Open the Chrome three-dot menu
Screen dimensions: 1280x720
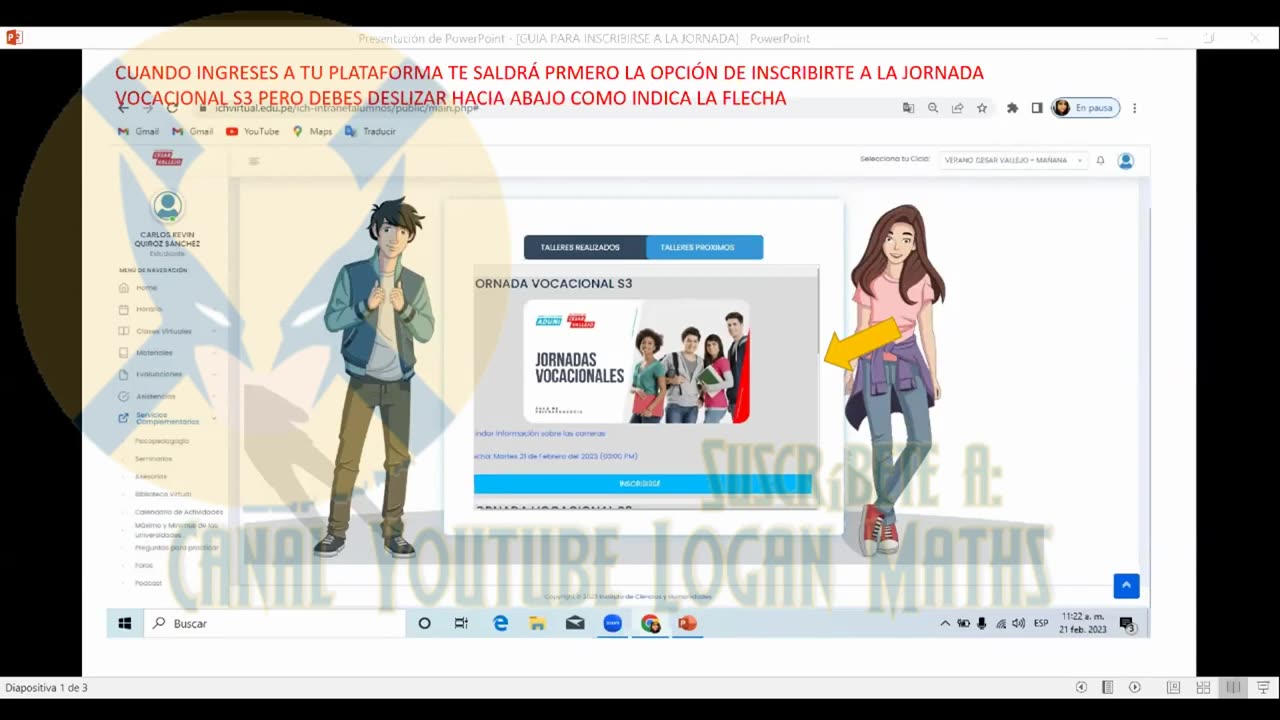1134,108
